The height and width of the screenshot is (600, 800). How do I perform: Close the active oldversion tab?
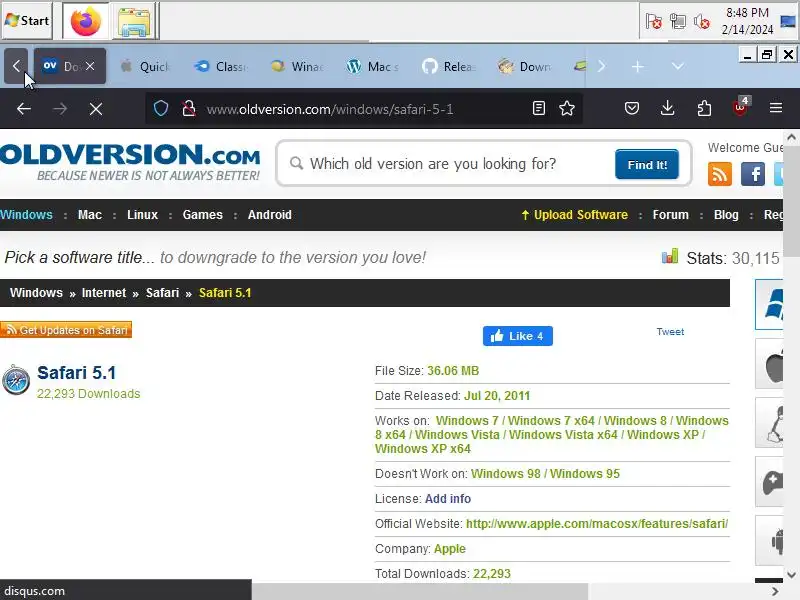click(90, 66)
